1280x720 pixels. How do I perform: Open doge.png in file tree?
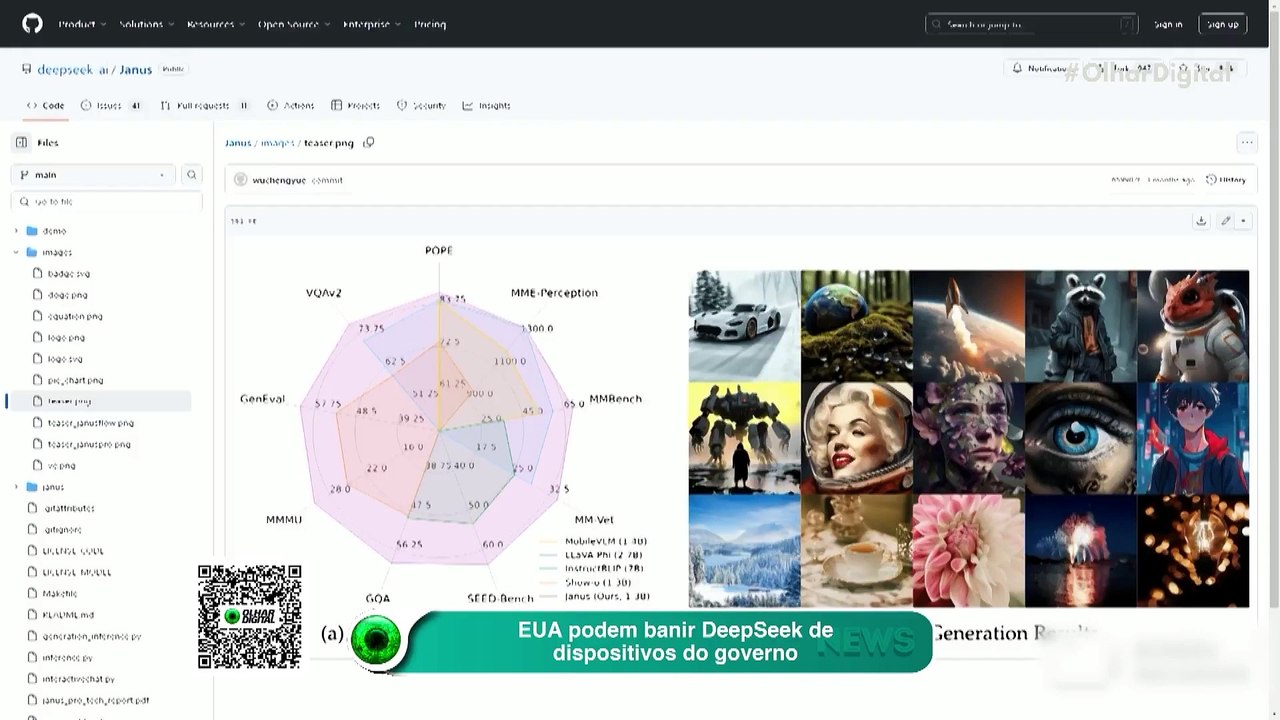[68, 295]
